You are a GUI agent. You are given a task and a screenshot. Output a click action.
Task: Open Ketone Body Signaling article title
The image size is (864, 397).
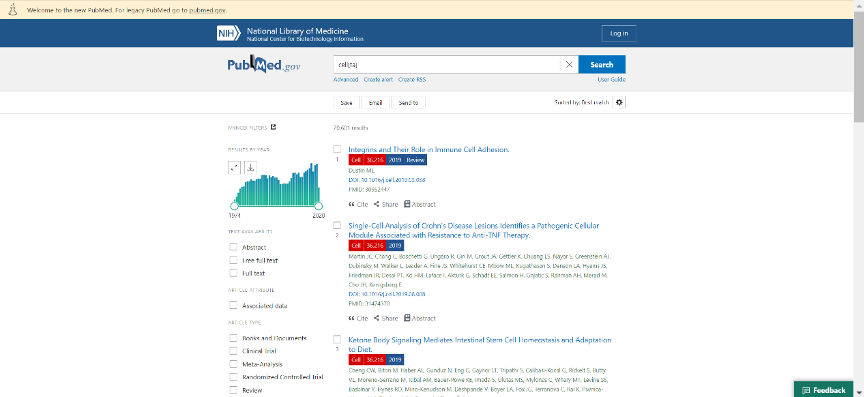point(479,345)
